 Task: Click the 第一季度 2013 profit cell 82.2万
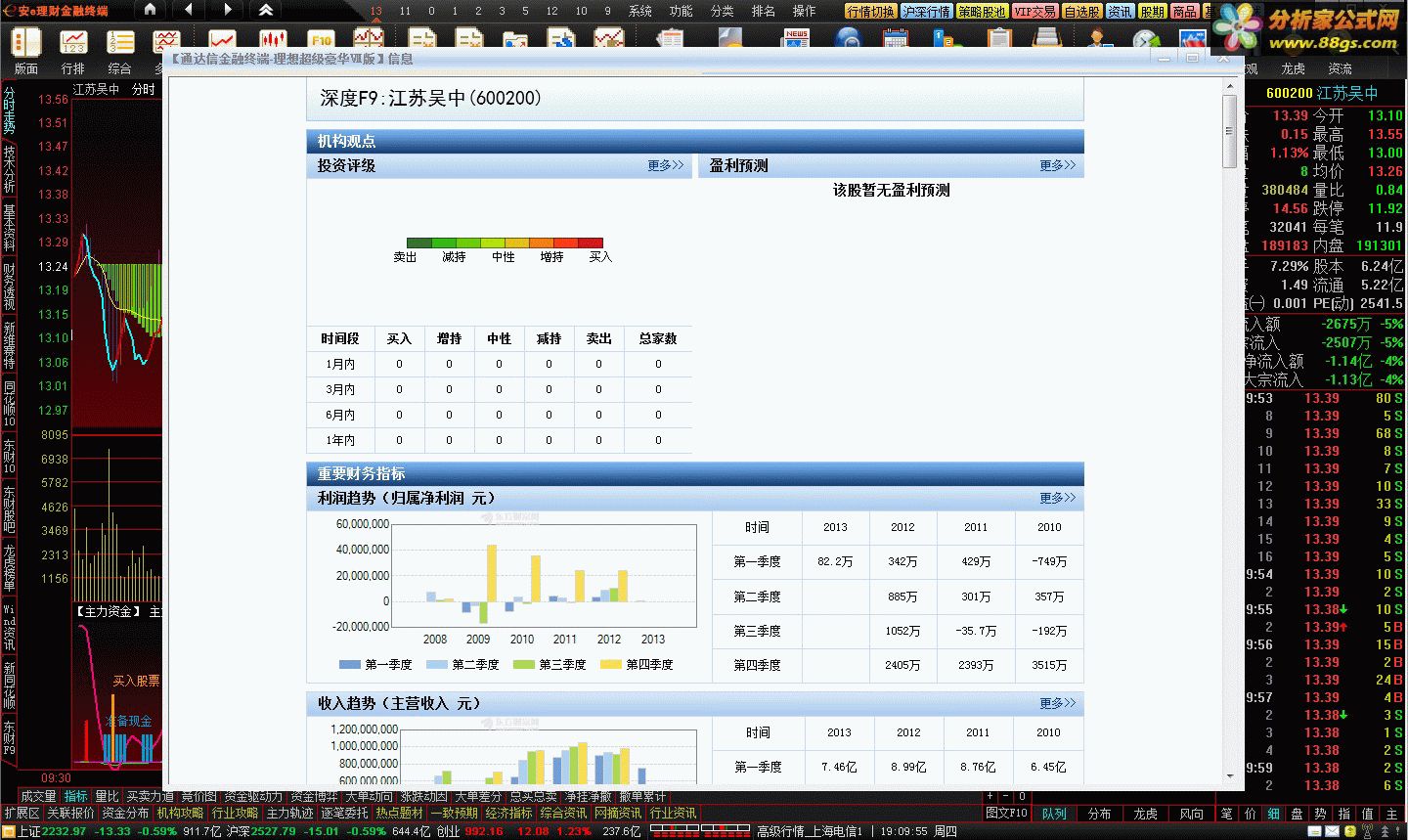point(835,561)
